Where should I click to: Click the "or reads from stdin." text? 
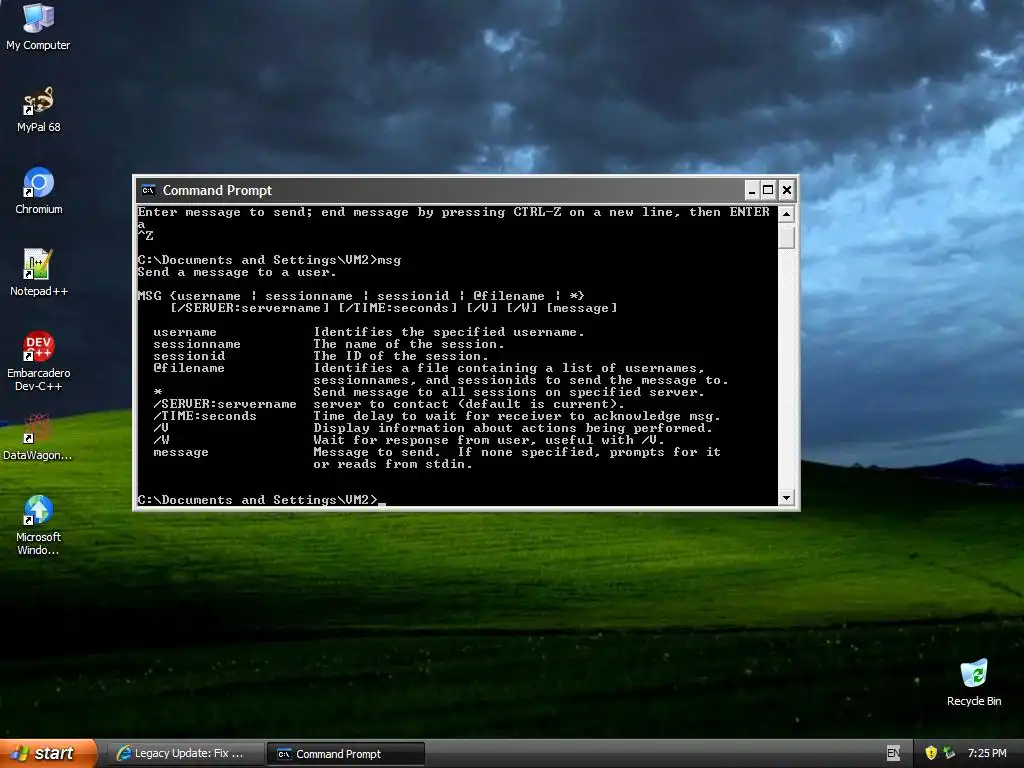click(392, 464)
